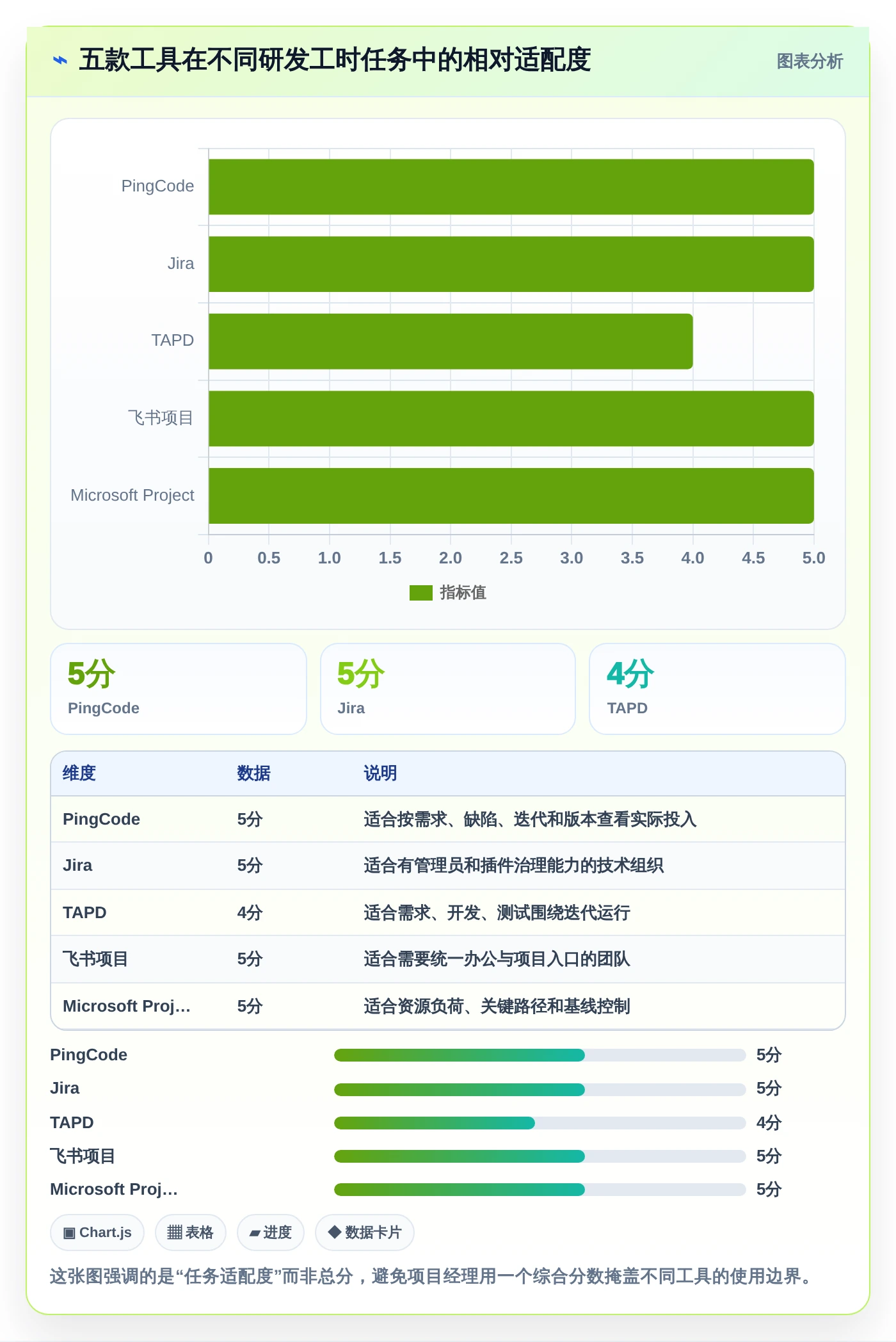Click the 图表分析 label in the header

pyautogui.click(x=810, y=61)
